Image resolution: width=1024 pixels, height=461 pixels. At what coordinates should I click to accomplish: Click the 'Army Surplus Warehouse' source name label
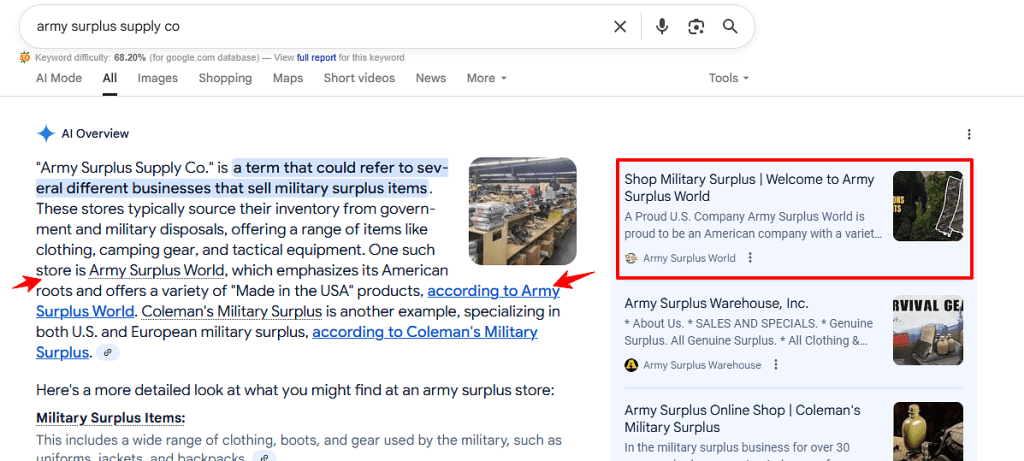(702, 365)
